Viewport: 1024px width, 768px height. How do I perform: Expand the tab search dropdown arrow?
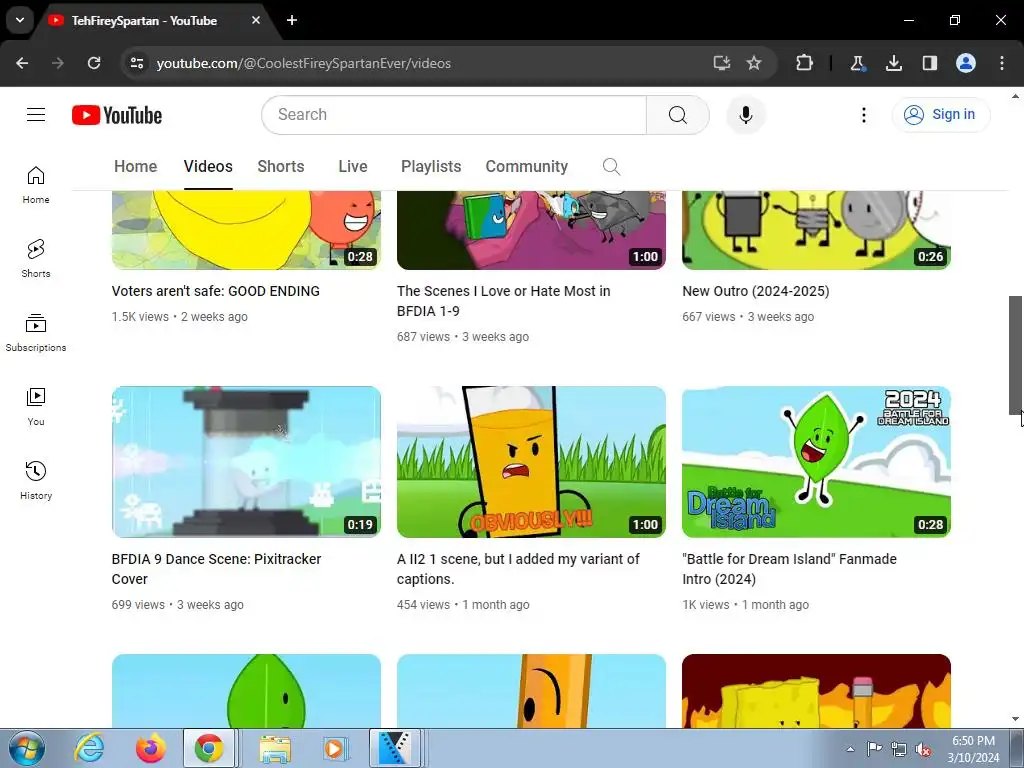pyautogui.click(x=20, y=20)
